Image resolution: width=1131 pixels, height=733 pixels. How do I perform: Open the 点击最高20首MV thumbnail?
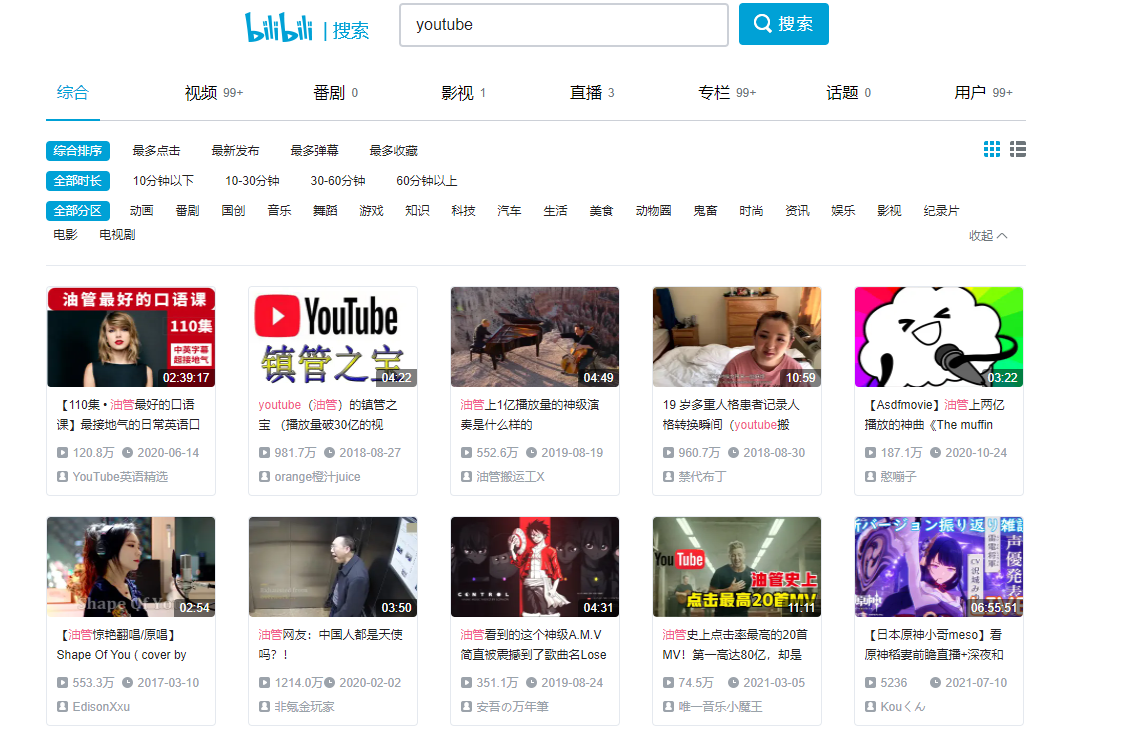tap(737, 567)
